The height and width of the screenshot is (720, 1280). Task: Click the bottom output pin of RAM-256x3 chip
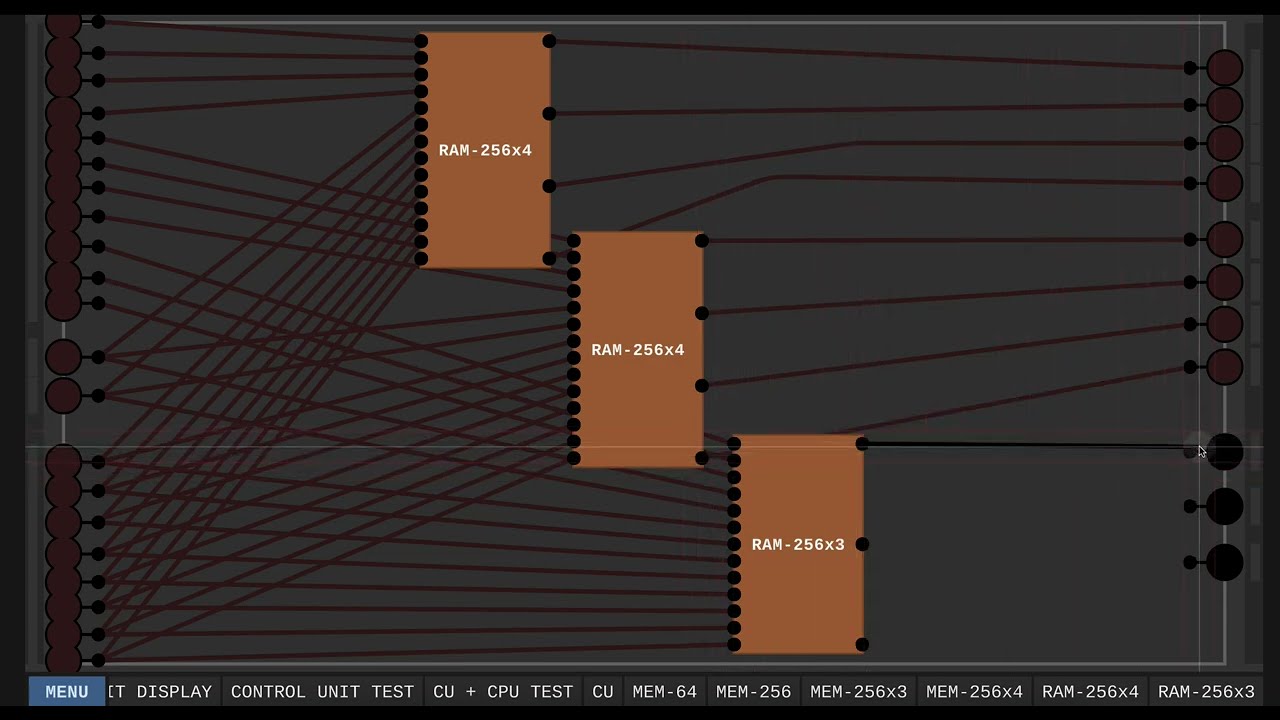point(862,645)
